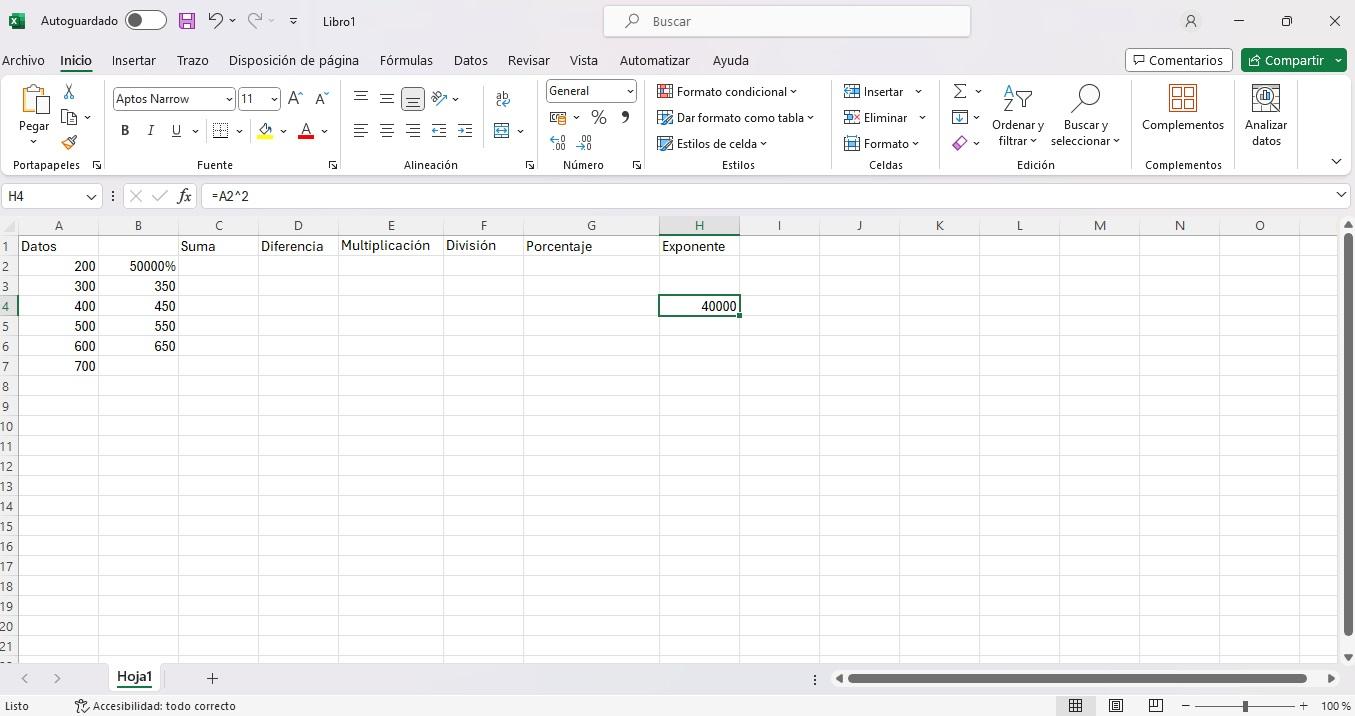
Task: Open the Comentarios pane button
Action: (x=1177, y=60)
